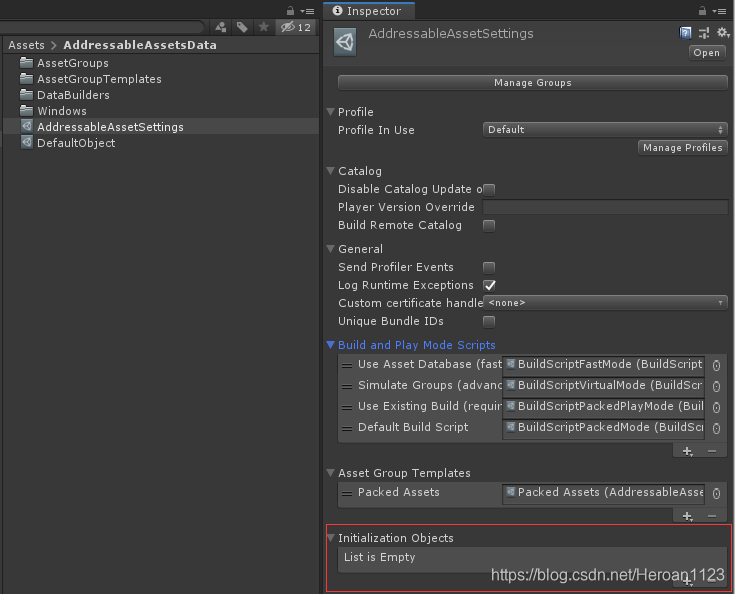Remove build script with minus button
Screen dimensions: 735x594
point(712,451)
